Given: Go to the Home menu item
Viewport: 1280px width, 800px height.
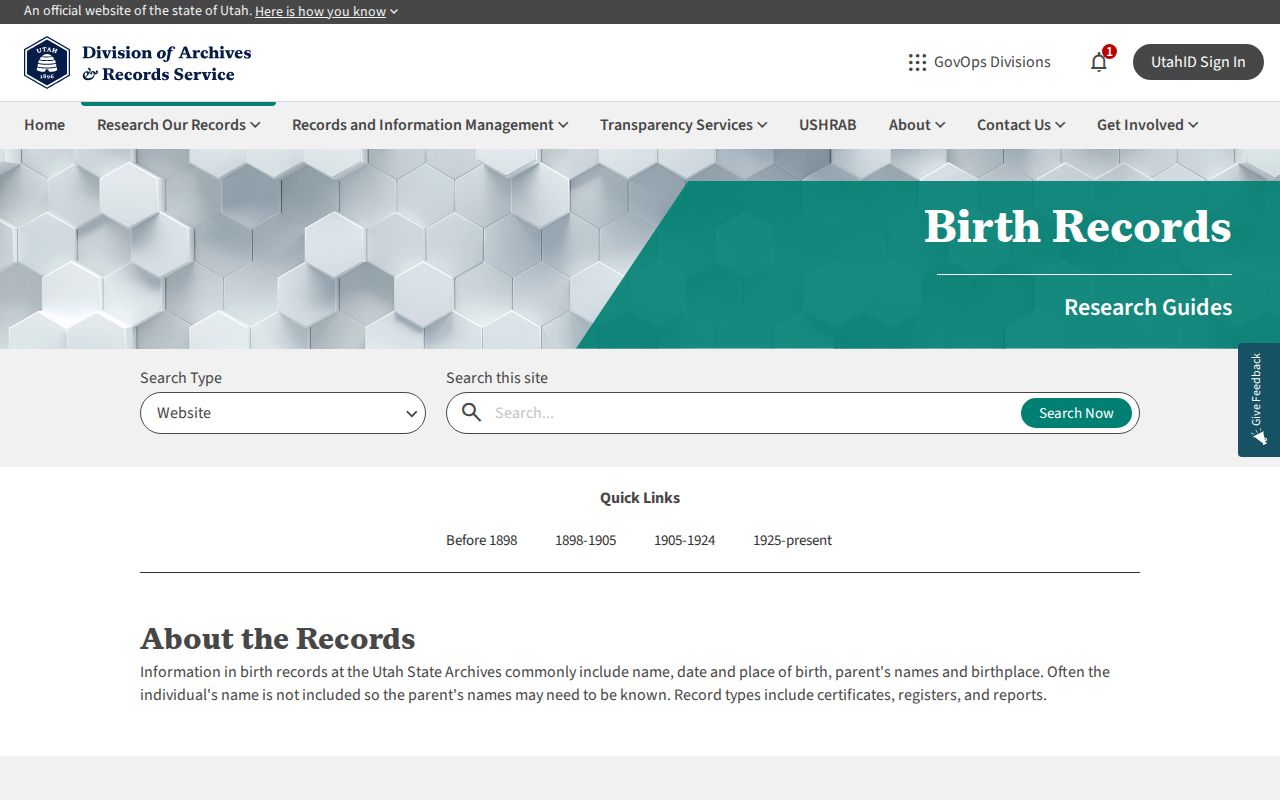Looking at the screenshot, I should click(x=45, y=125).
